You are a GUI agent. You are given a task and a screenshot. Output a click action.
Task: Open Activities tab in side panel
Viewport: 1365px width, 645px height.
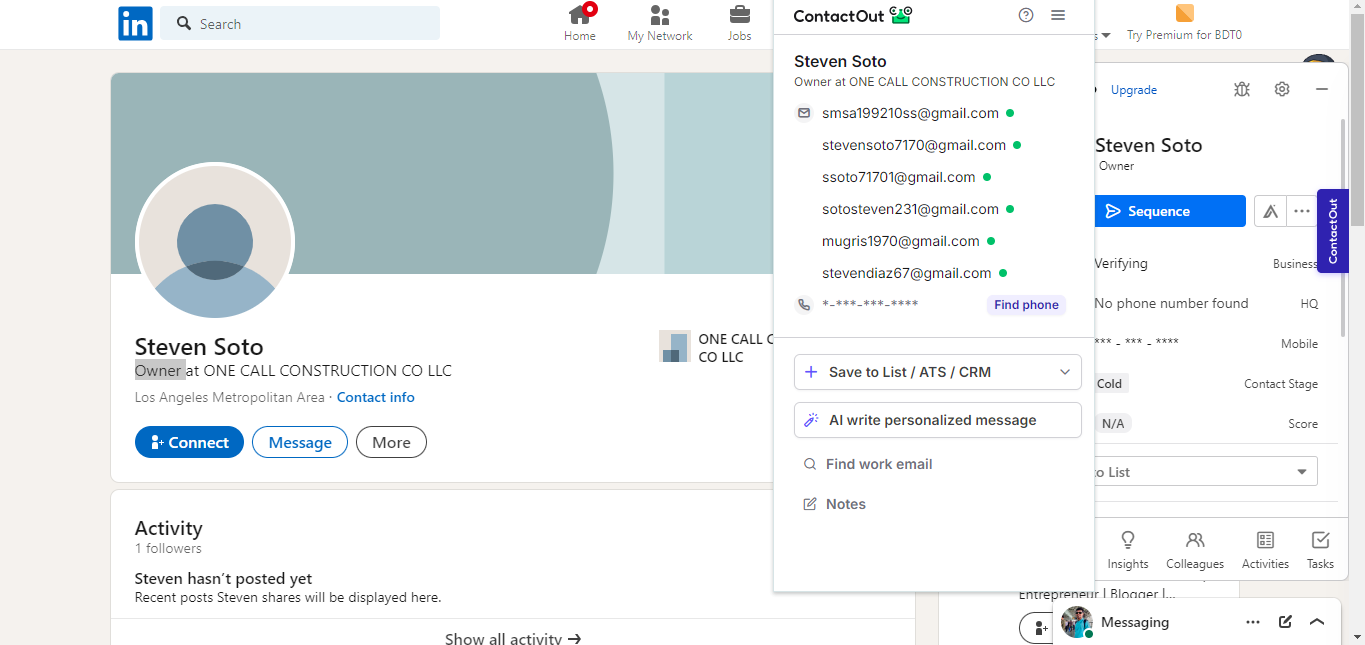point(1265,550)
